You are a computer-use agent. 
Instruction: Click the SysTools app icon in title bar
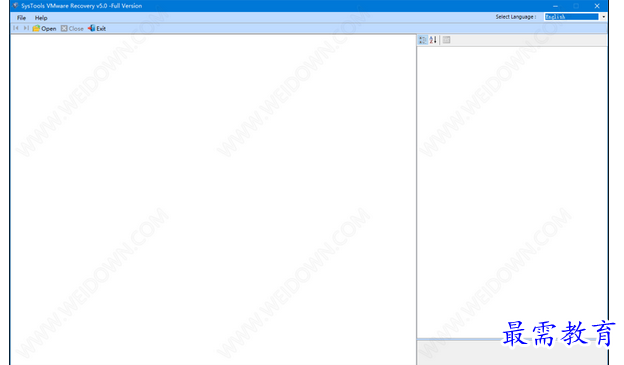(16, 6)
